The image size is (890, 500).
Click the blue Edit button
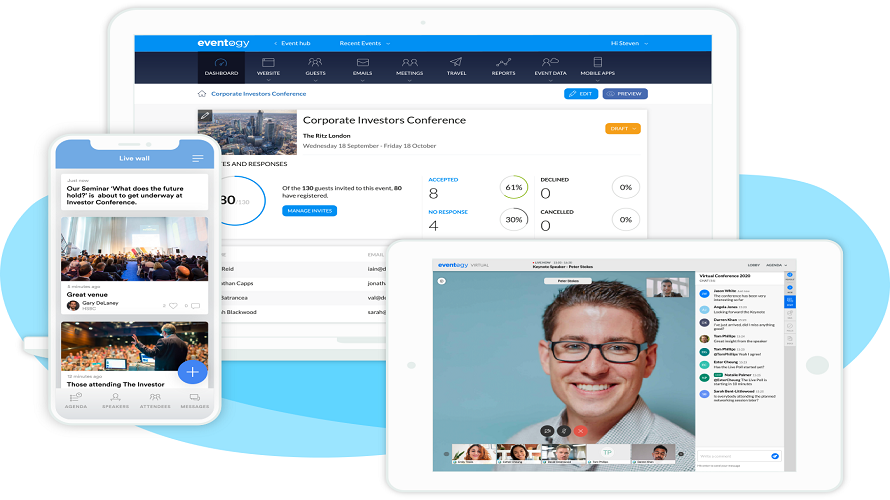[x=581, y=94]
